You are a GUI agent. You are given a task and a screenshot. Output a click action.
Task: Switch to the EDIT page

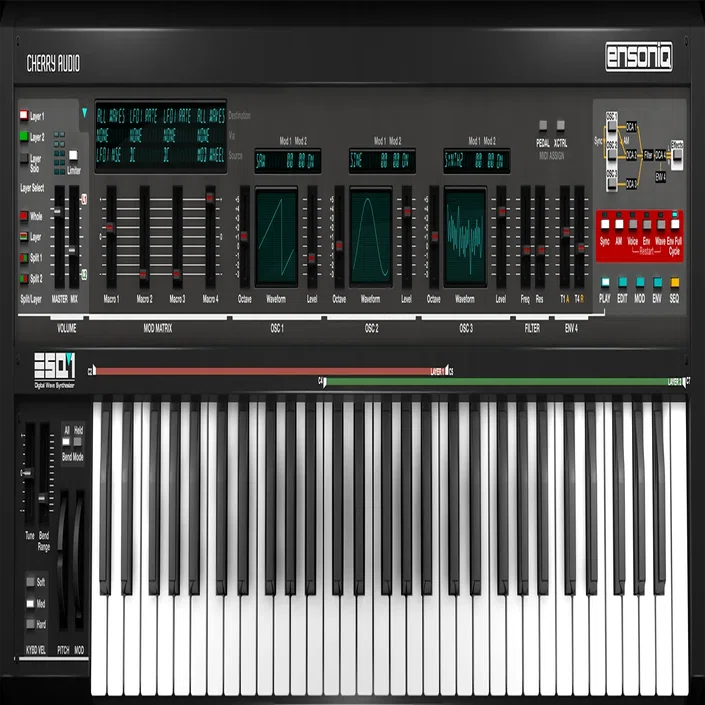click(x=622, y=282)
